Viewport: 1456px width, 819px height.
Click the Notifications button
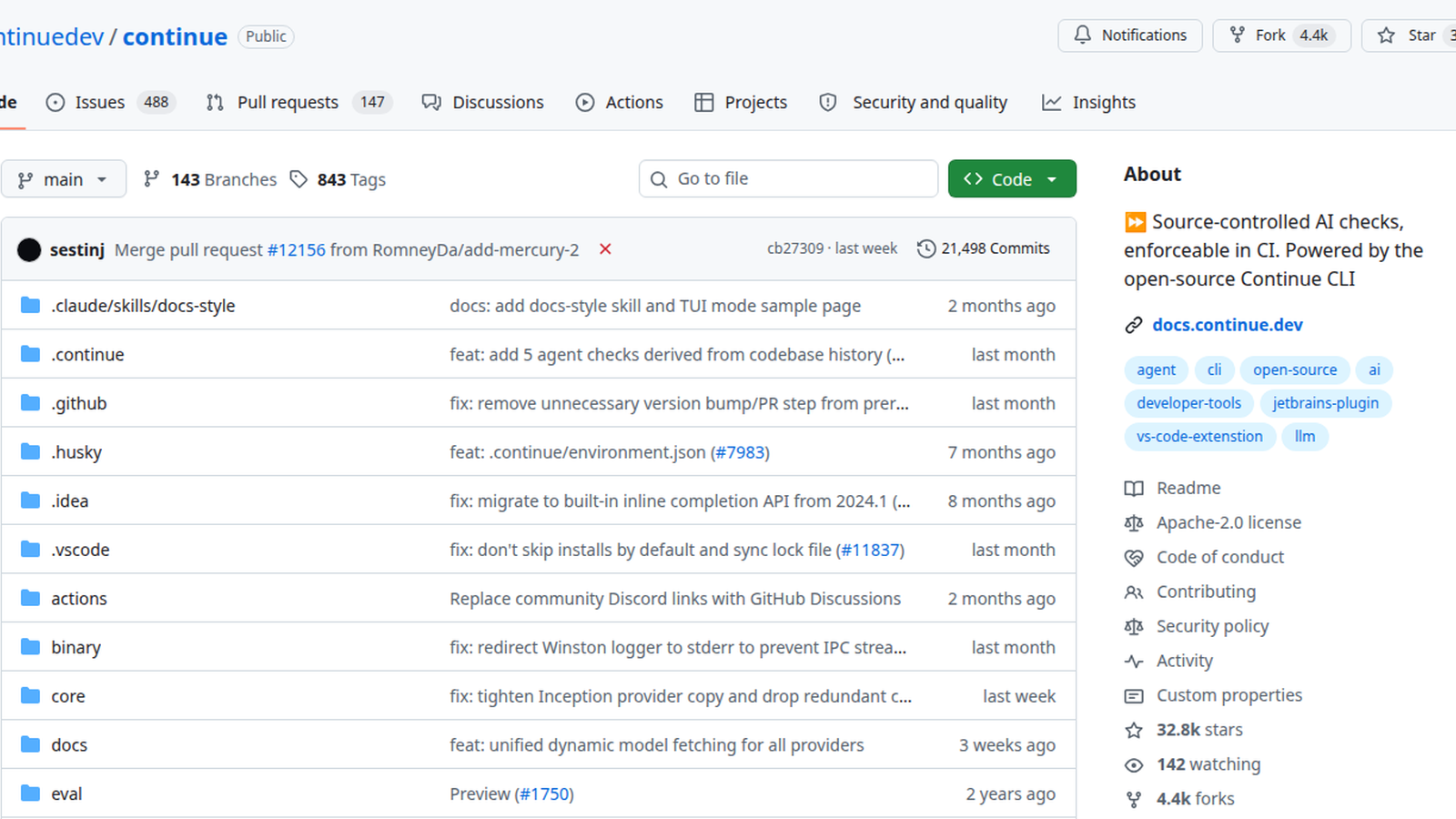pos(1130,35)
